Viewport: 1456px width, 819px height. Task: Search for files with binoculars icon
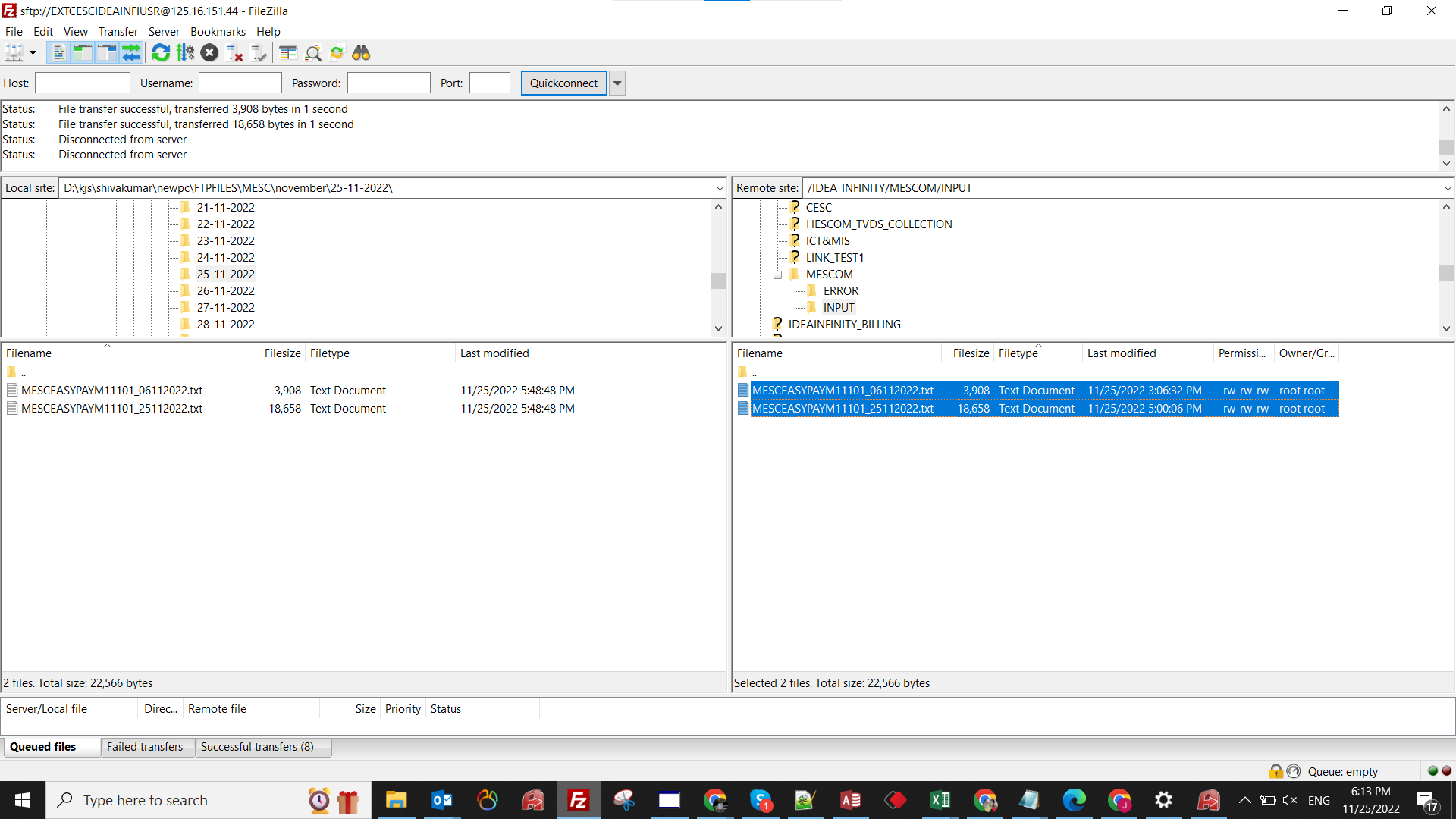tap(361, 53)
